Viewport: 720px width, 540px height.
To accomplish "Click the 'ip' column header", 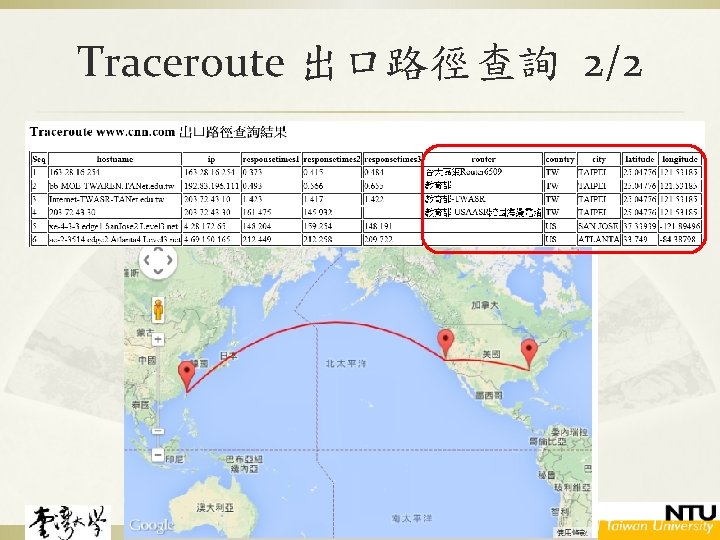I will tap(211, 159).
